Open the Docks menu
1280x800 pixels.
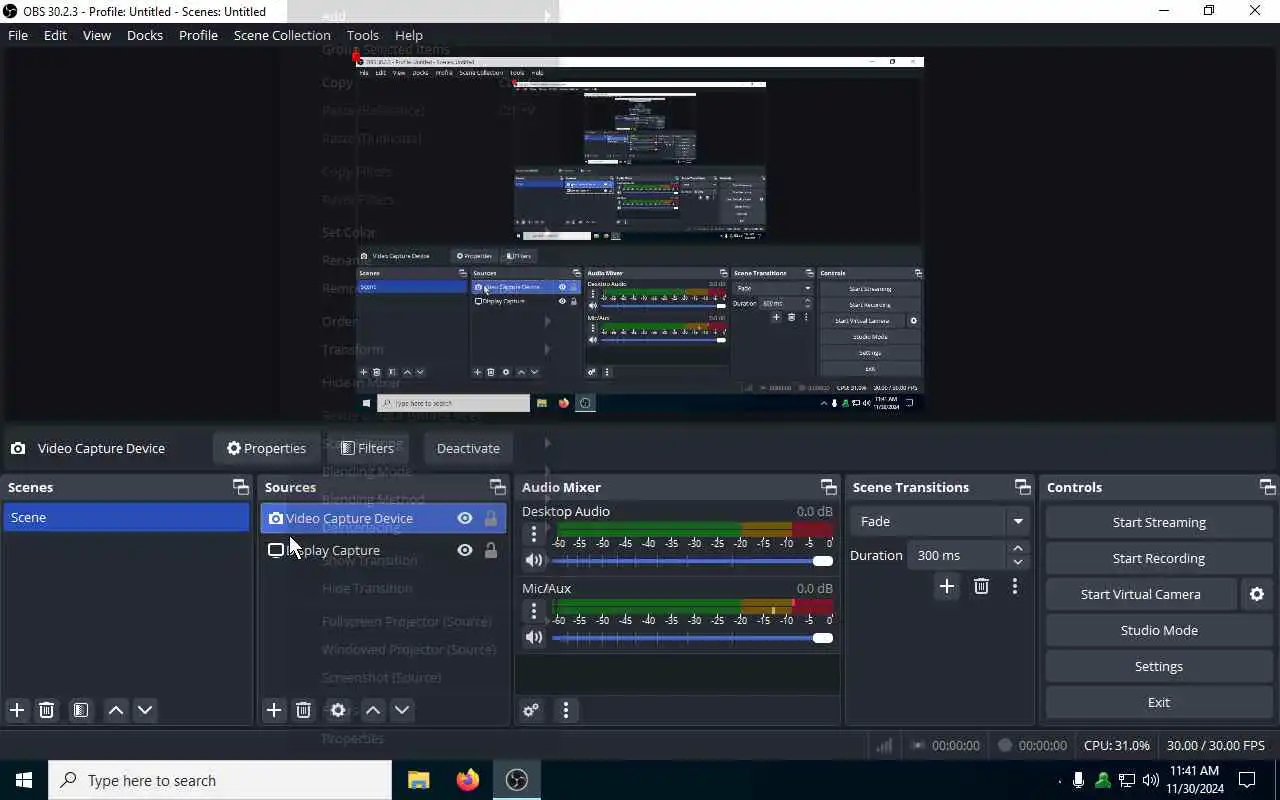[x=145, y=35]
